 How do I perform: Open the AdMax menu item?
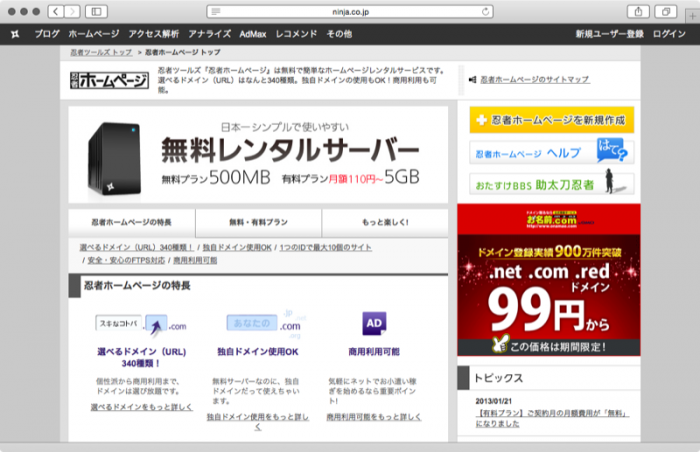point(253,34)
